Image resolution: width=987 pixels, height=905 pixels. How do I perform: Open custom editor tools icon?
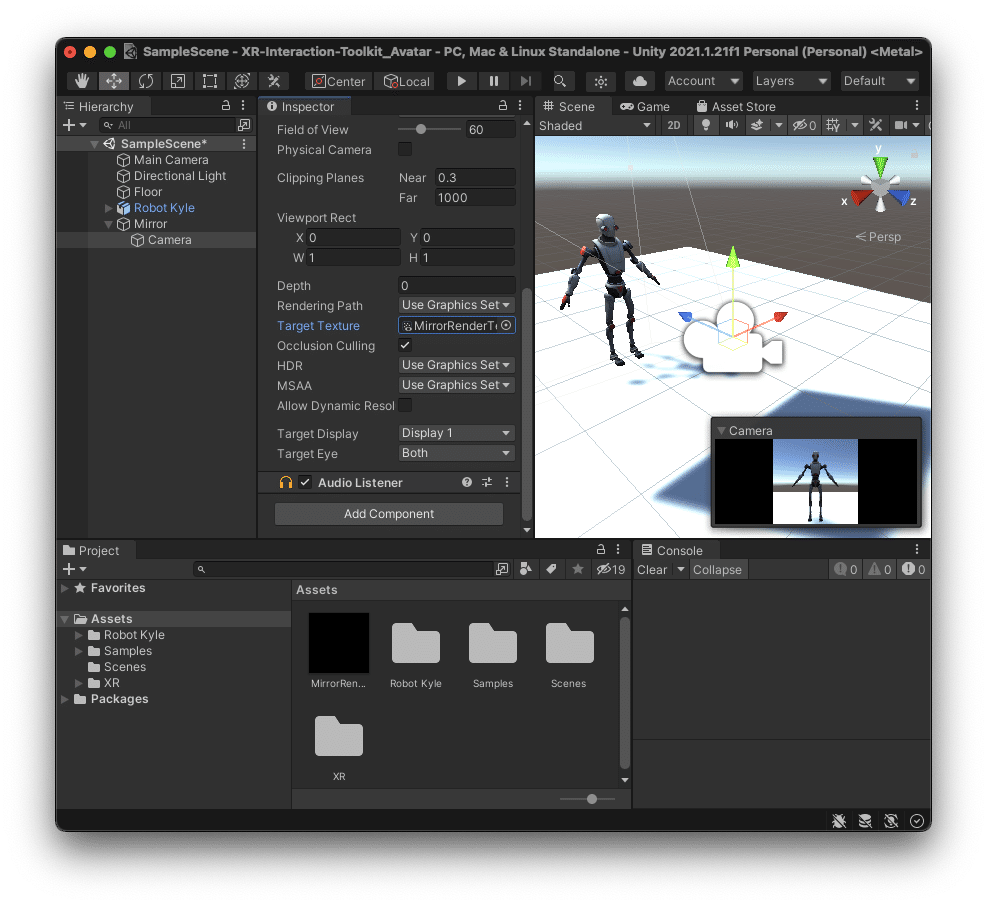point(274,81)
